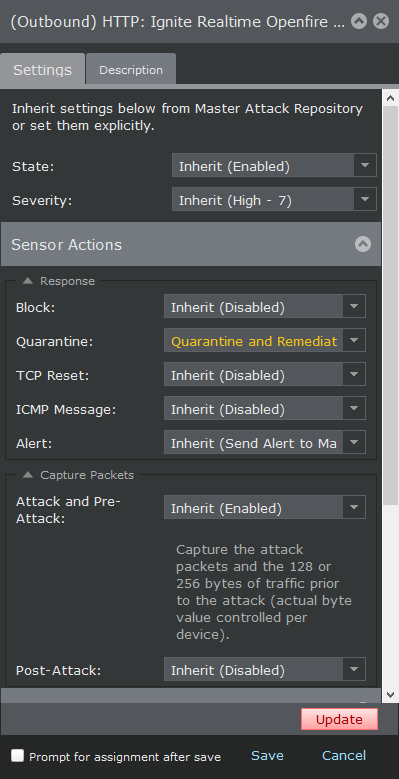This screenshot has width=399, height=779.
Task: Collapse the Sensor Actions section
Action: coord(363,244)
